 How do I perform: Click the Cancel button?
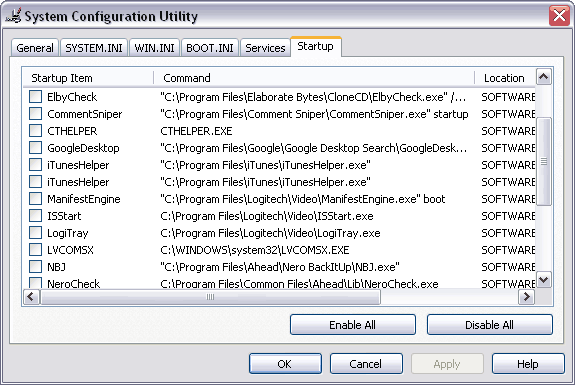coord(366,364)
